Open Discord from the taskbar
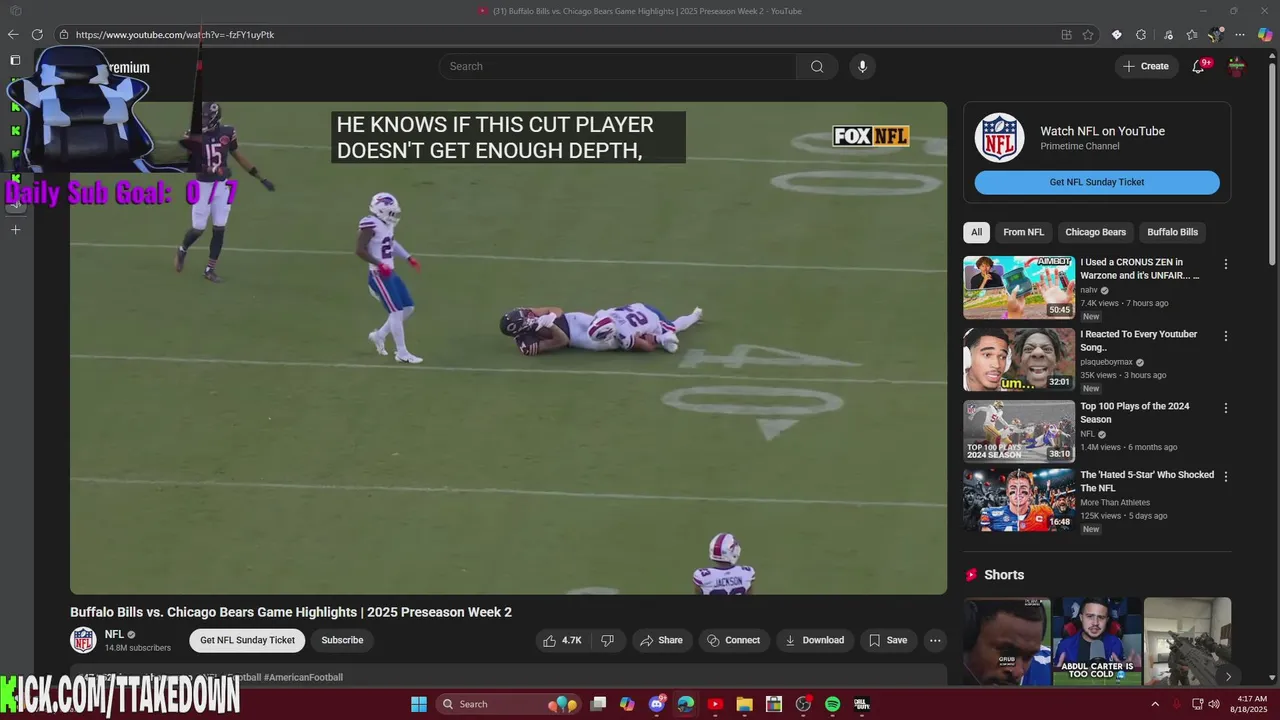The height and width of the screenshot is (720, 1280). (x=657, y=704)
